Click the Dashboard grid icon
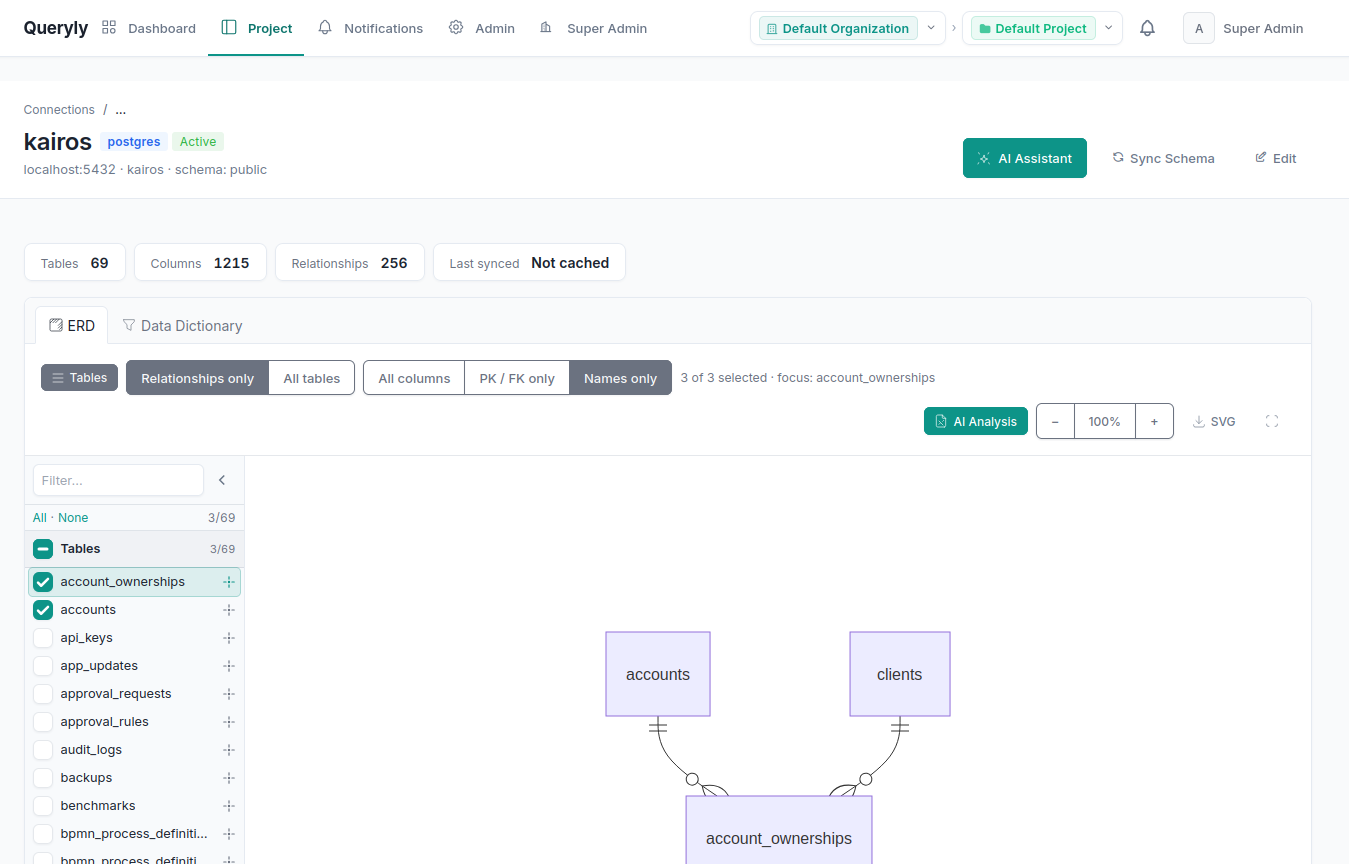Screen dimensions: 1349x864 point(108,27)
